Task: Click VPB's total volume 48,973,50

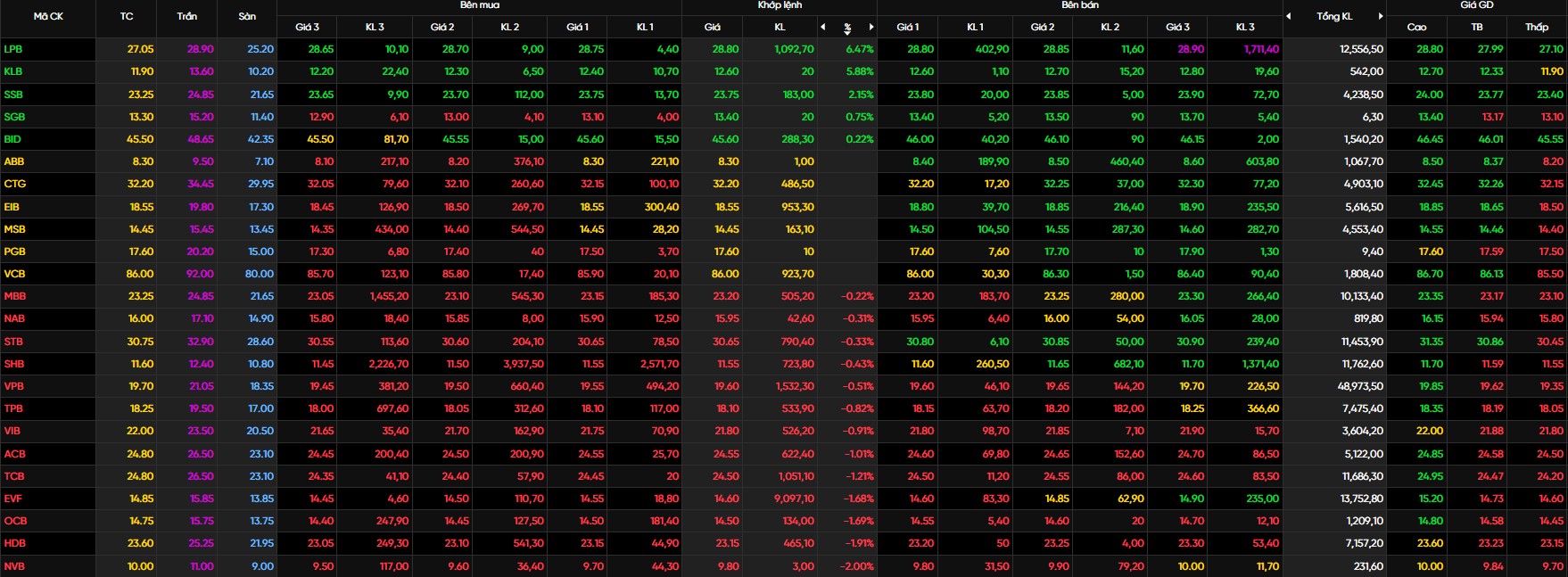Action: click(1360, 386)
